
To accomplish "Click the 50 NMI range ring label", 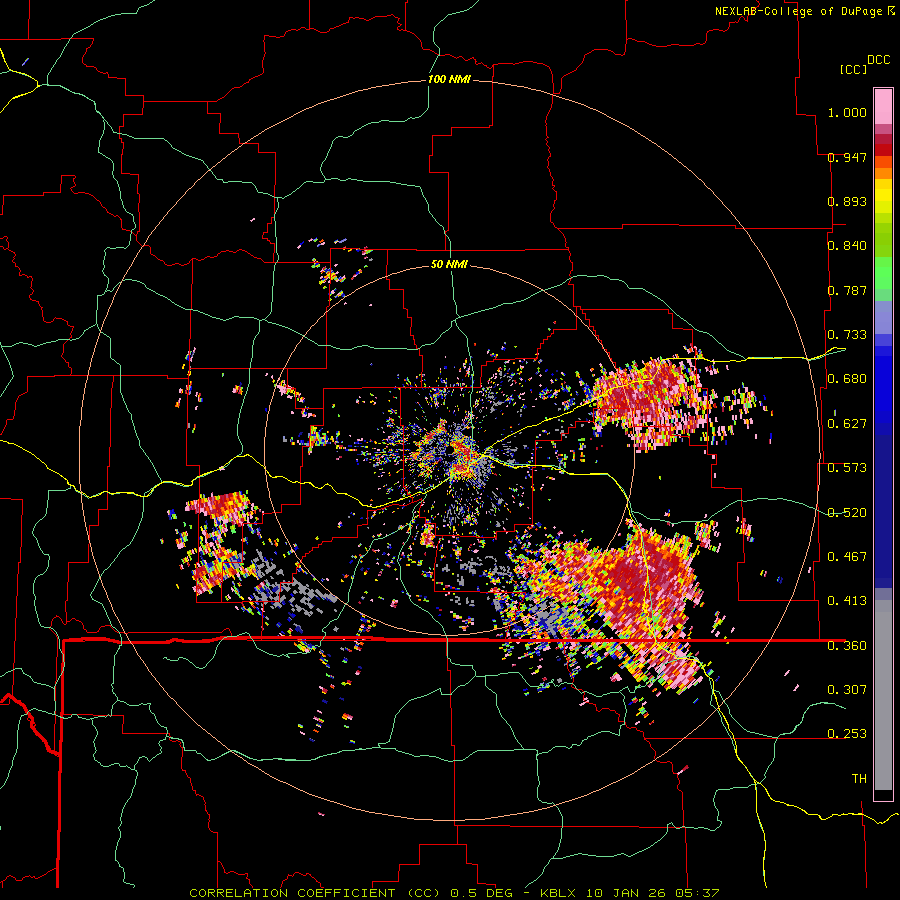I will click(x=449, y=264).
